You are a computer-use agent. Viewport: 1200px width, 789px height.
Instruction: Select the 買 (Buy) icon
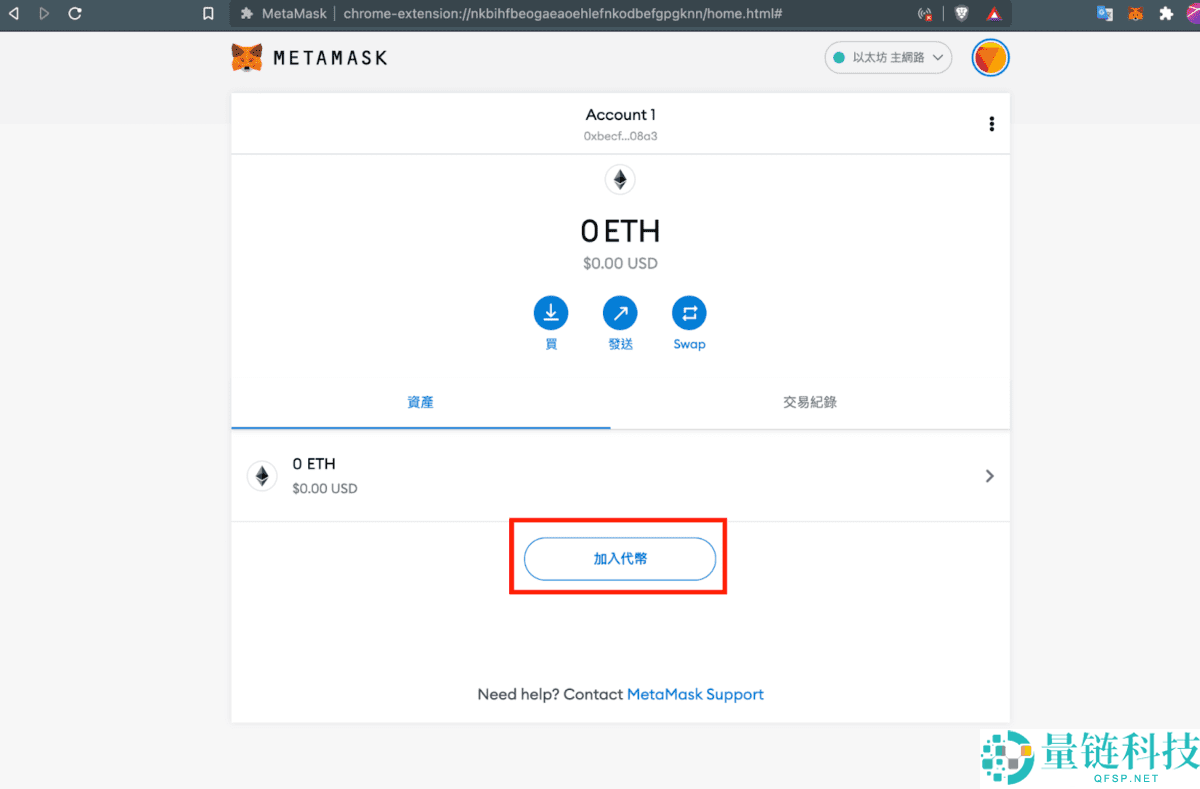click(551, 313)
